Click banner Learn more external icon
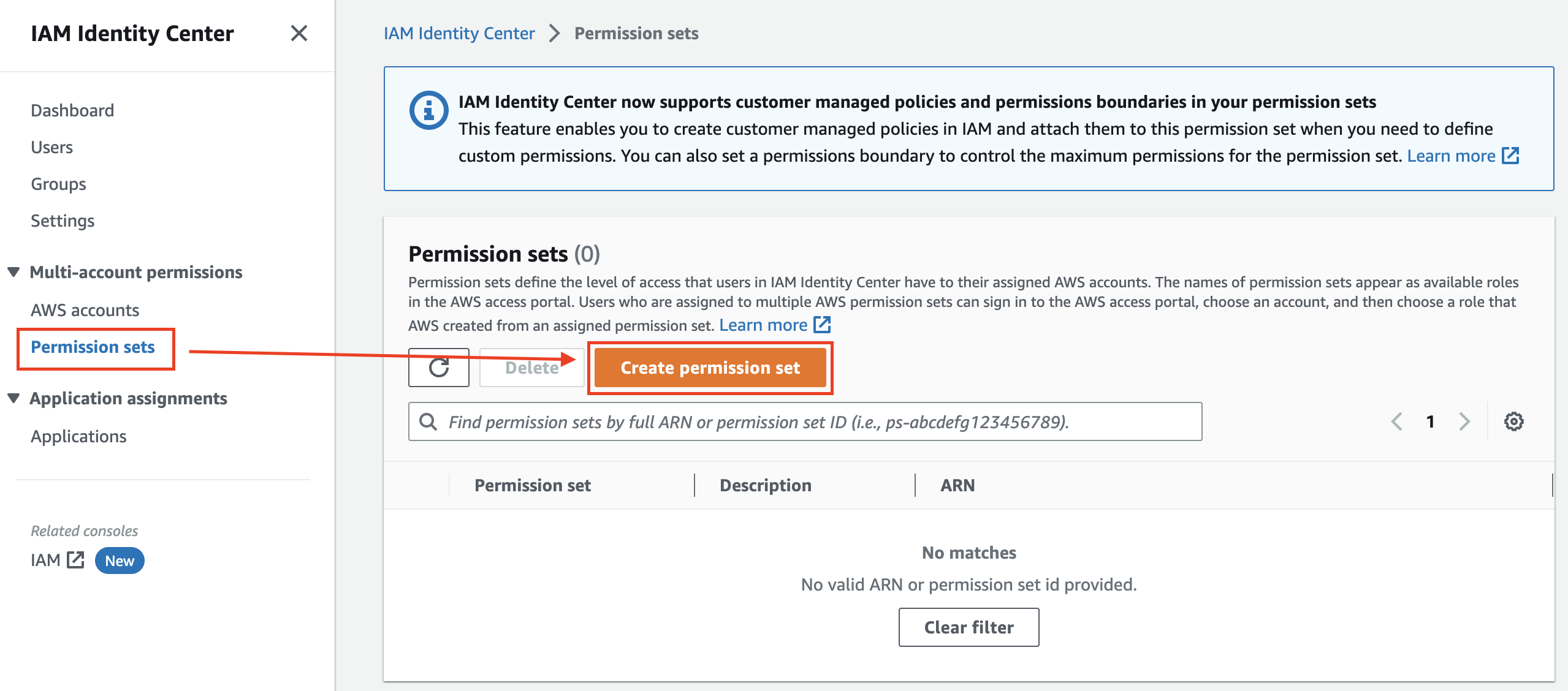Image resolution: width=1568 pixels, height=691 pixels. pyautogui.click(x=1511, y=156)
